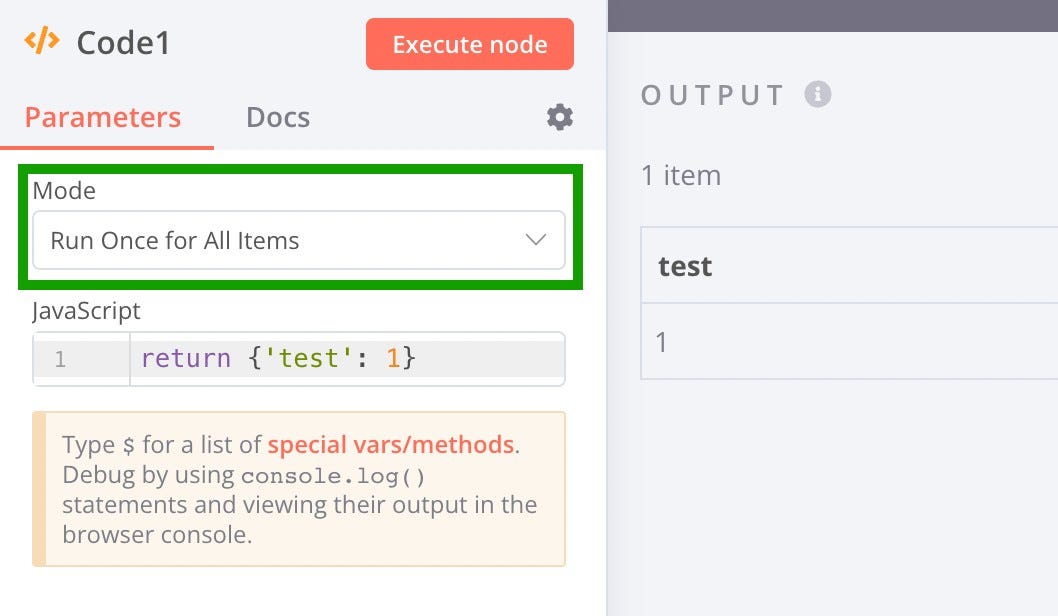This screenshot has width=1058, height=616.
Task: Switch to the Docs tab
Action: (x=277, y=117)
